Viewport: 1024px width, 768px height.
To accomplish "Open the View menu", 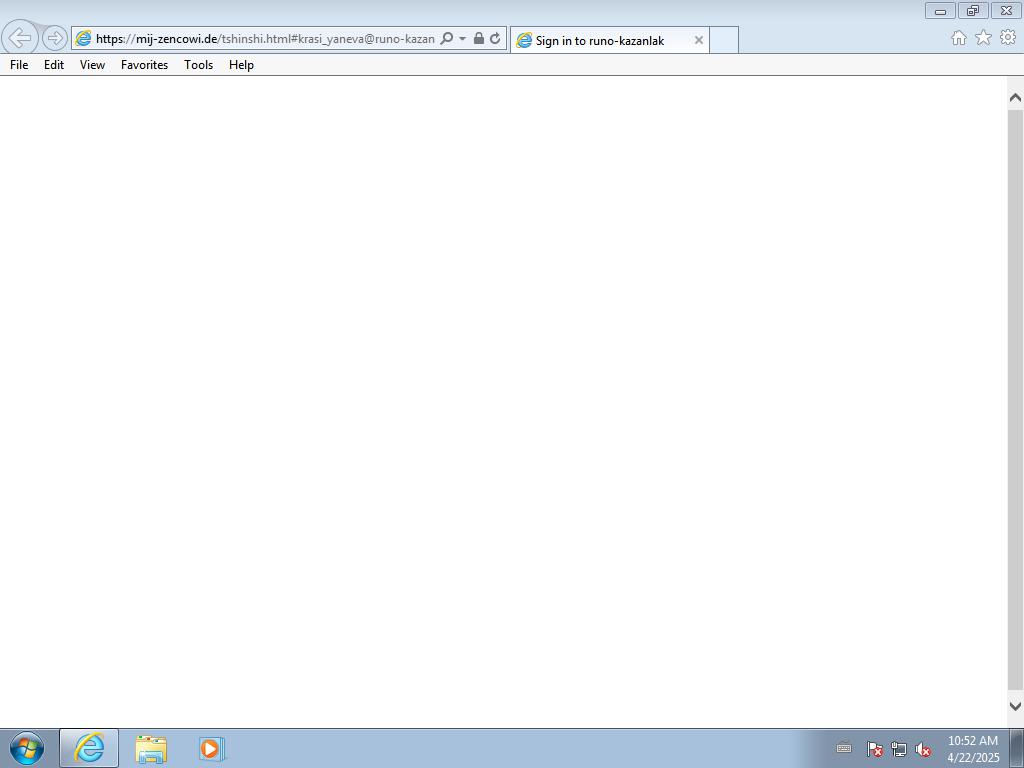I will (x=92, y=65).
